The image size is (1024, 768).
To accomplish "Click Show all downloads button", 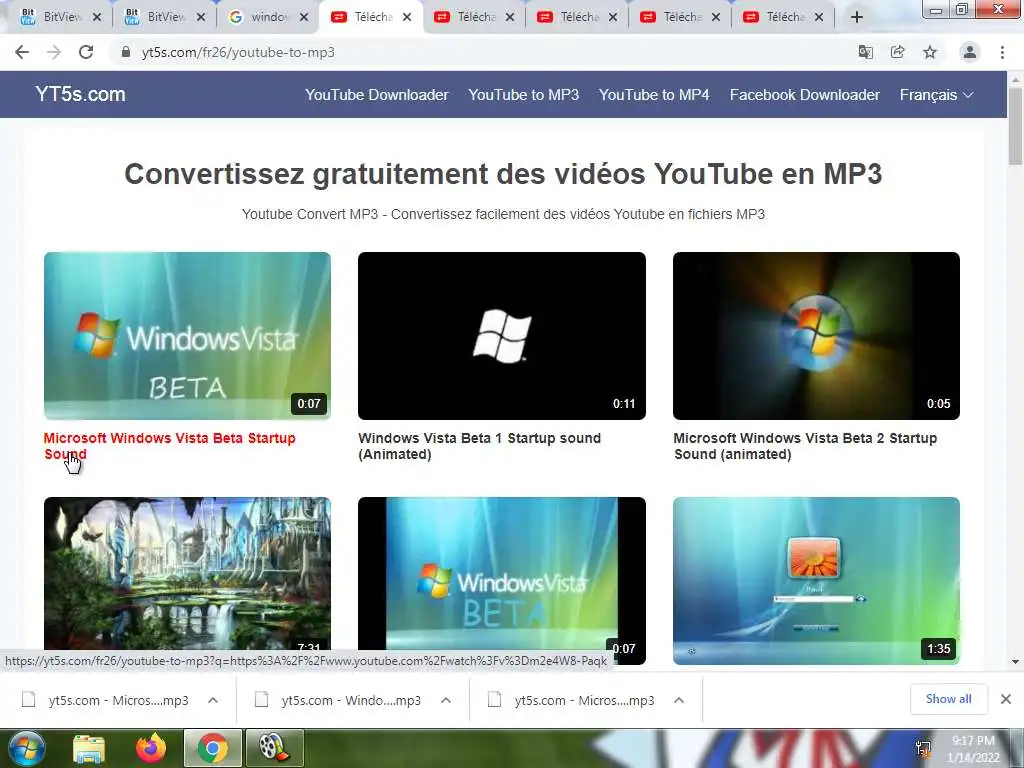I will (x=948, y=699).
